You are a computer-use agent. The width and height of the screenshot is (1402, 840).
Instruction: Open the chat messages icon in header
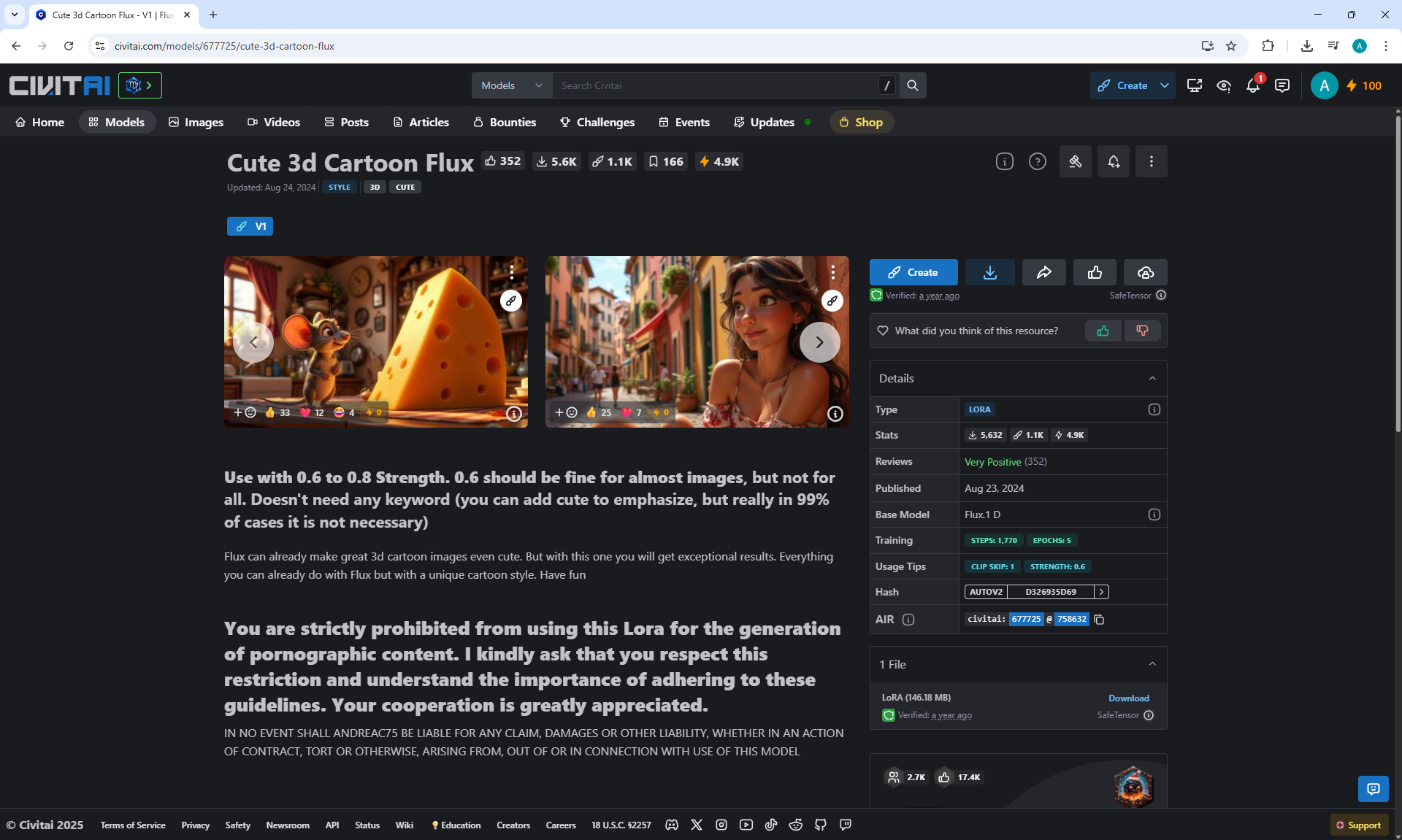(x=1282, y=86)
